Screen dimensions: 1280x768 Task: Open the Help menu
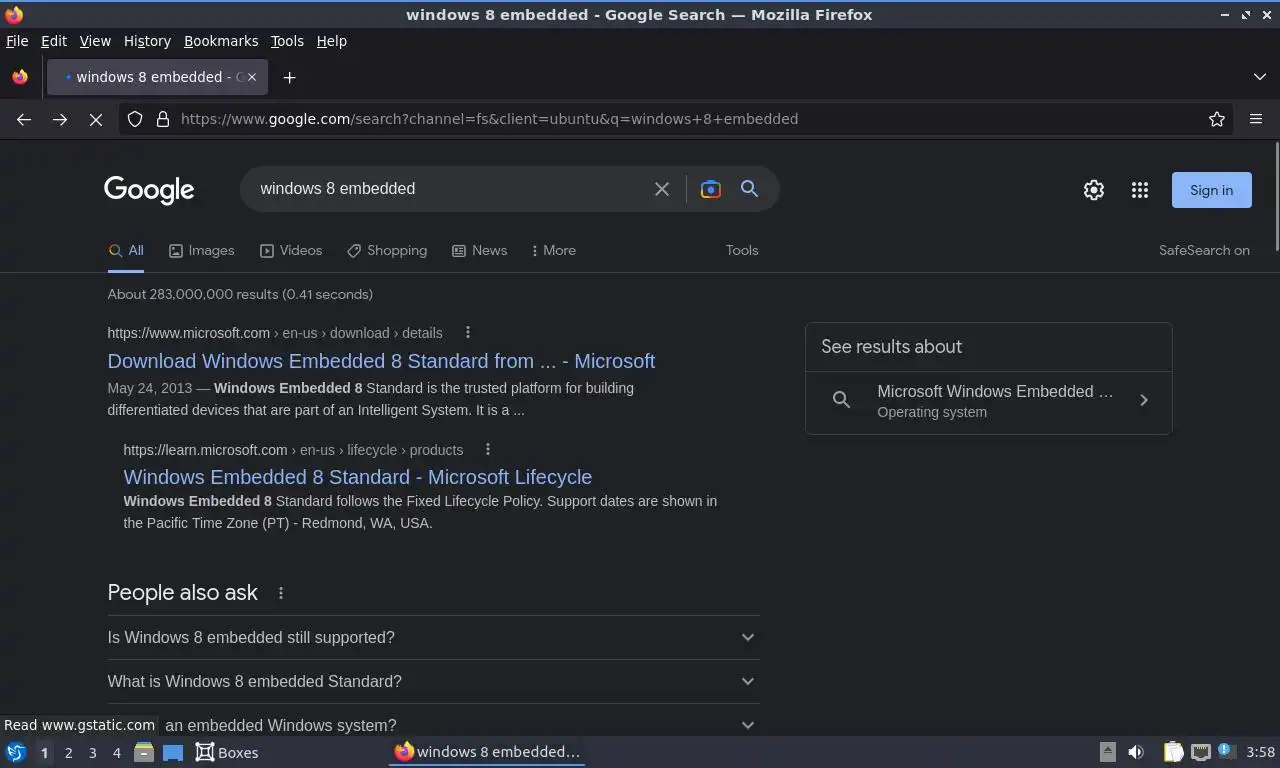click(x=331, y=41)
